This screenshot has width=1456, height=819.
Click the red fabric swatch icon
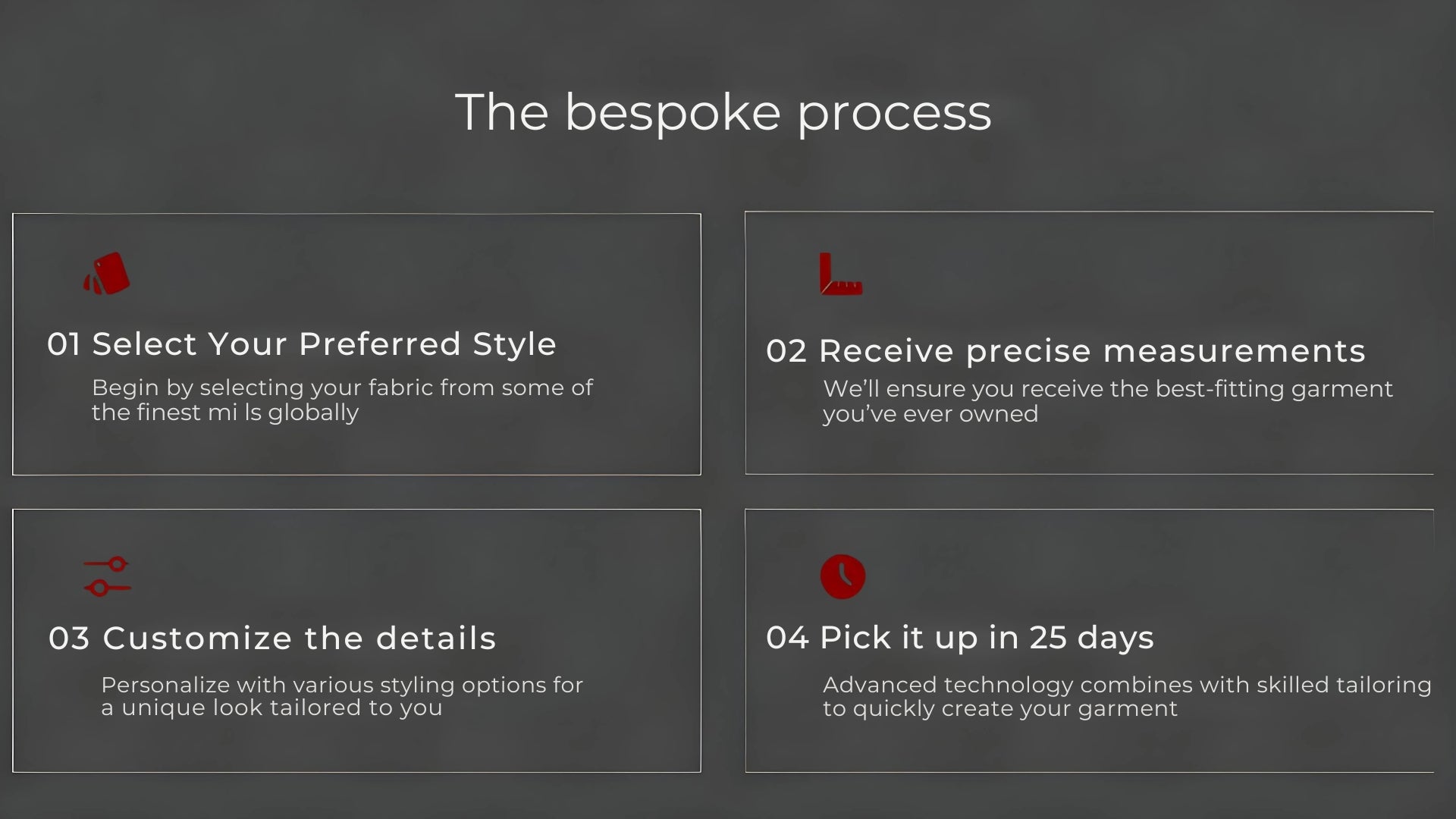pyautogui.click(x=107, y=274)
